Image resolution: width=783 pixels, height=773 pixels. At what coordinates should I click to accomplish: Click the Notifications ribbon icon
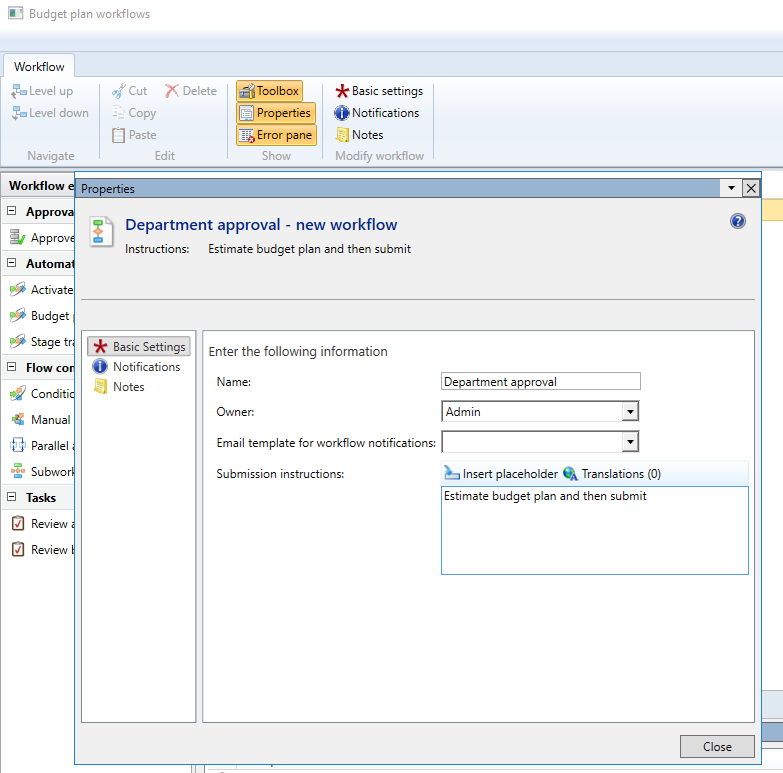pyautogui.click(x=342, y=113)
